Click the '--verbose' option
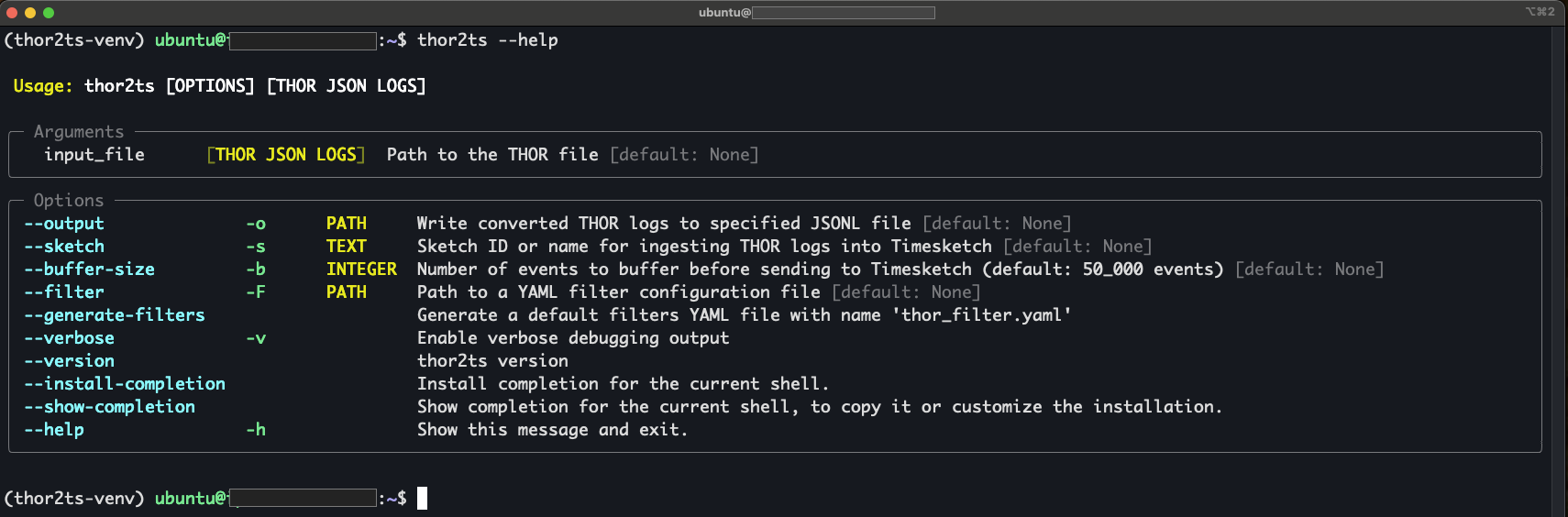Screen dimensions: 1568x517 (x=69, y=338)
